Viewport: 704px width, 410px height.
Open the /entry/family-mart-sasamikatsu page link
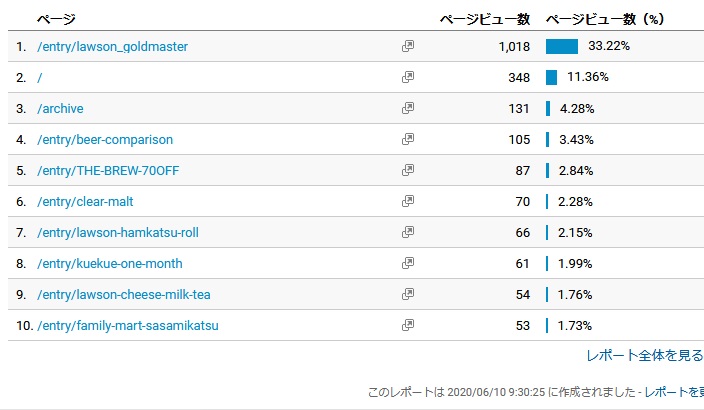point(128,326)
